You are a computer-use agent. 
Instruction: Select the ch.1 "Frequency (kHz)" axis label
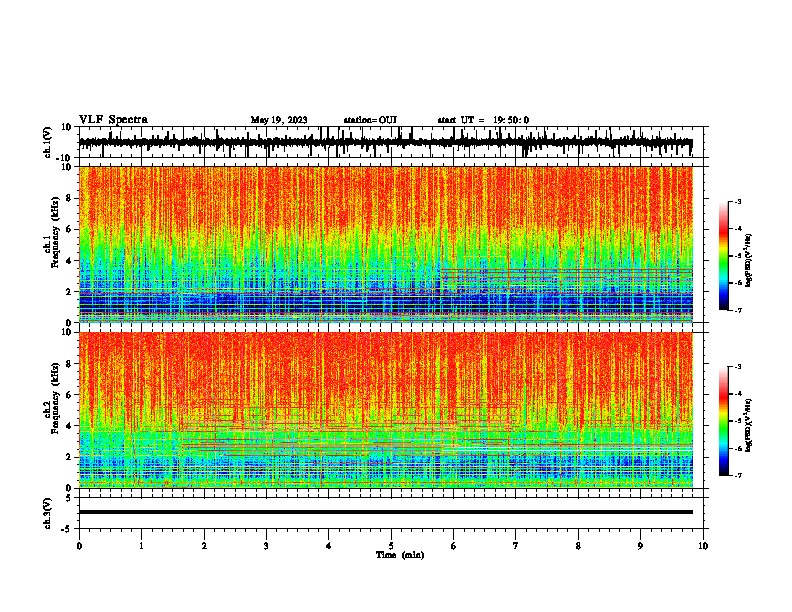[55, 232]
